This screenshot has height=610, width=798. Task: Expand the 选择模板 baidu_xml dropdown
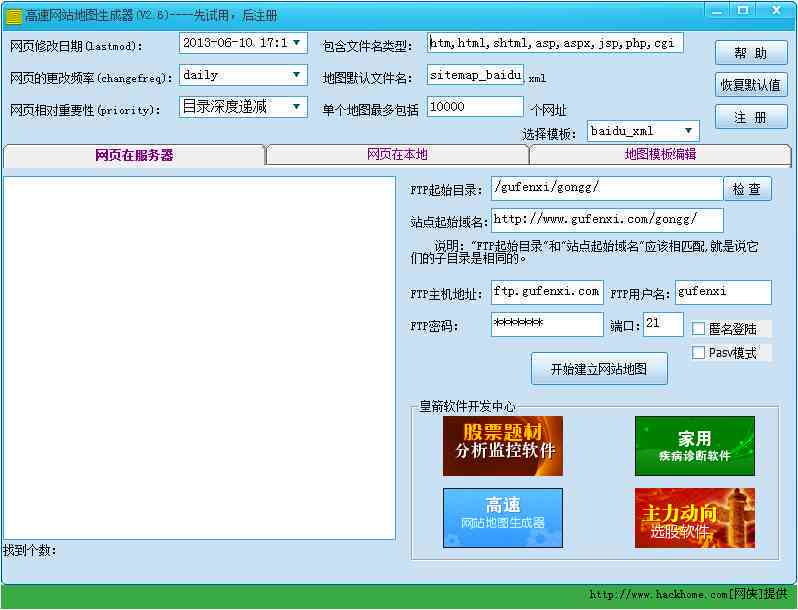point(689,131)
